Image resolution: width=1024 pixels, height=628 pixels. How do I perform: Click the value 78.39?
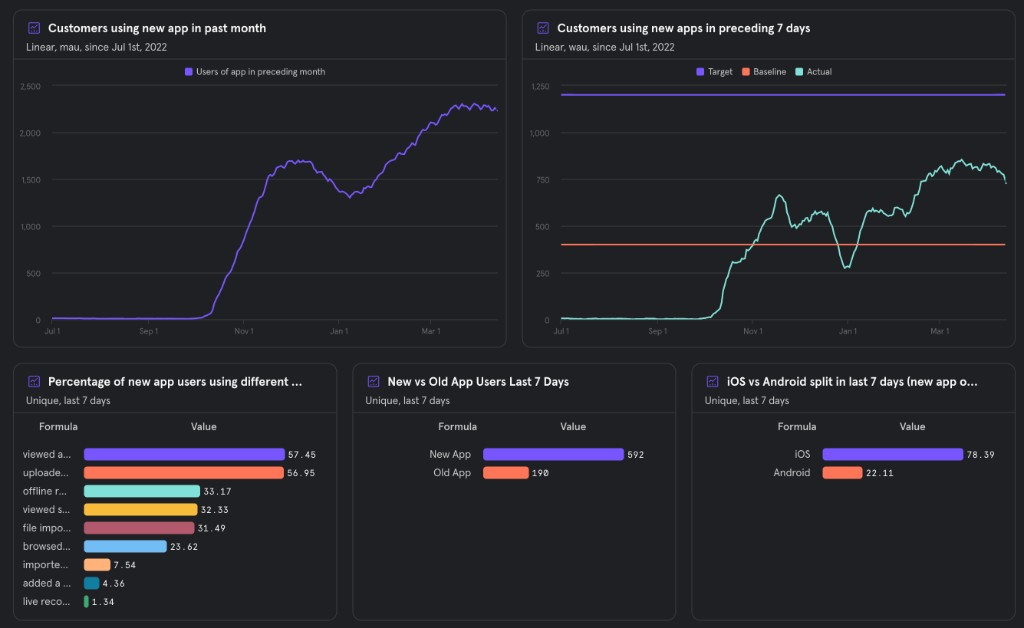click(980, 454)
